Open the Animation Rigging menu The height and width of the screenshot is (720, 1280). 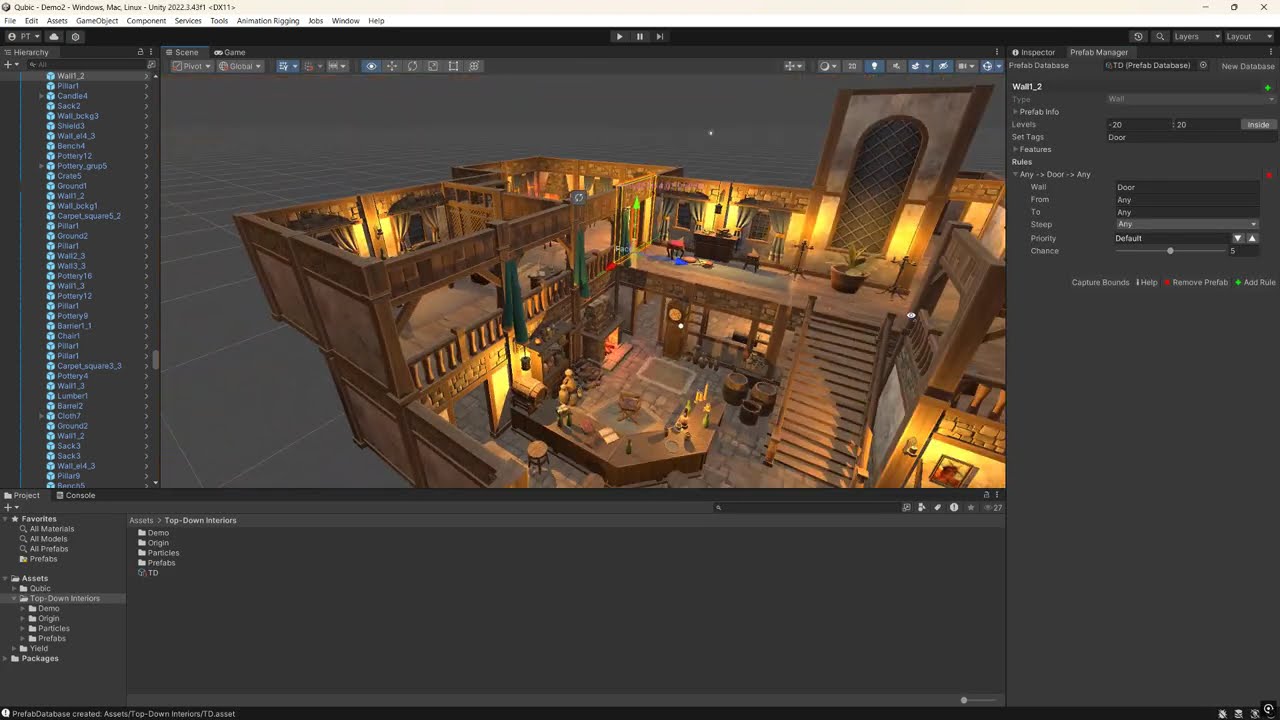coord(268,20)
